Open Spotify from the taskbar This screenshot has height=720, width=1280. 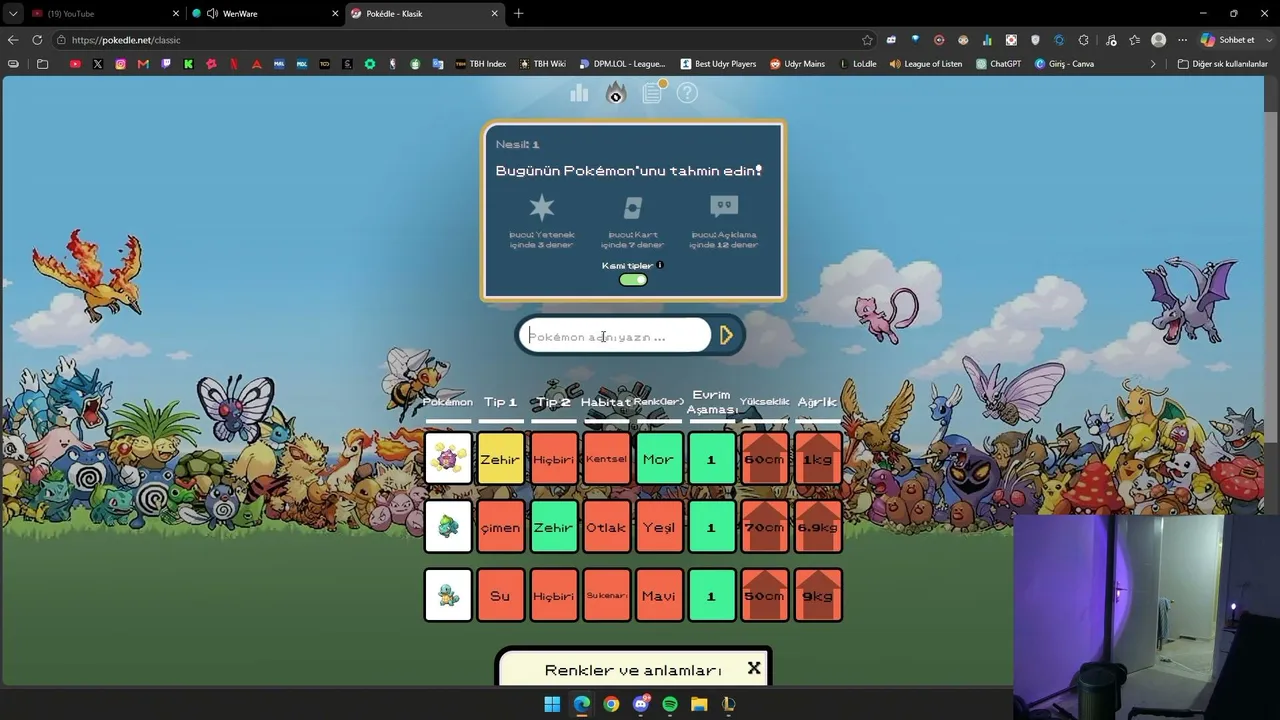tap(670, 704)
